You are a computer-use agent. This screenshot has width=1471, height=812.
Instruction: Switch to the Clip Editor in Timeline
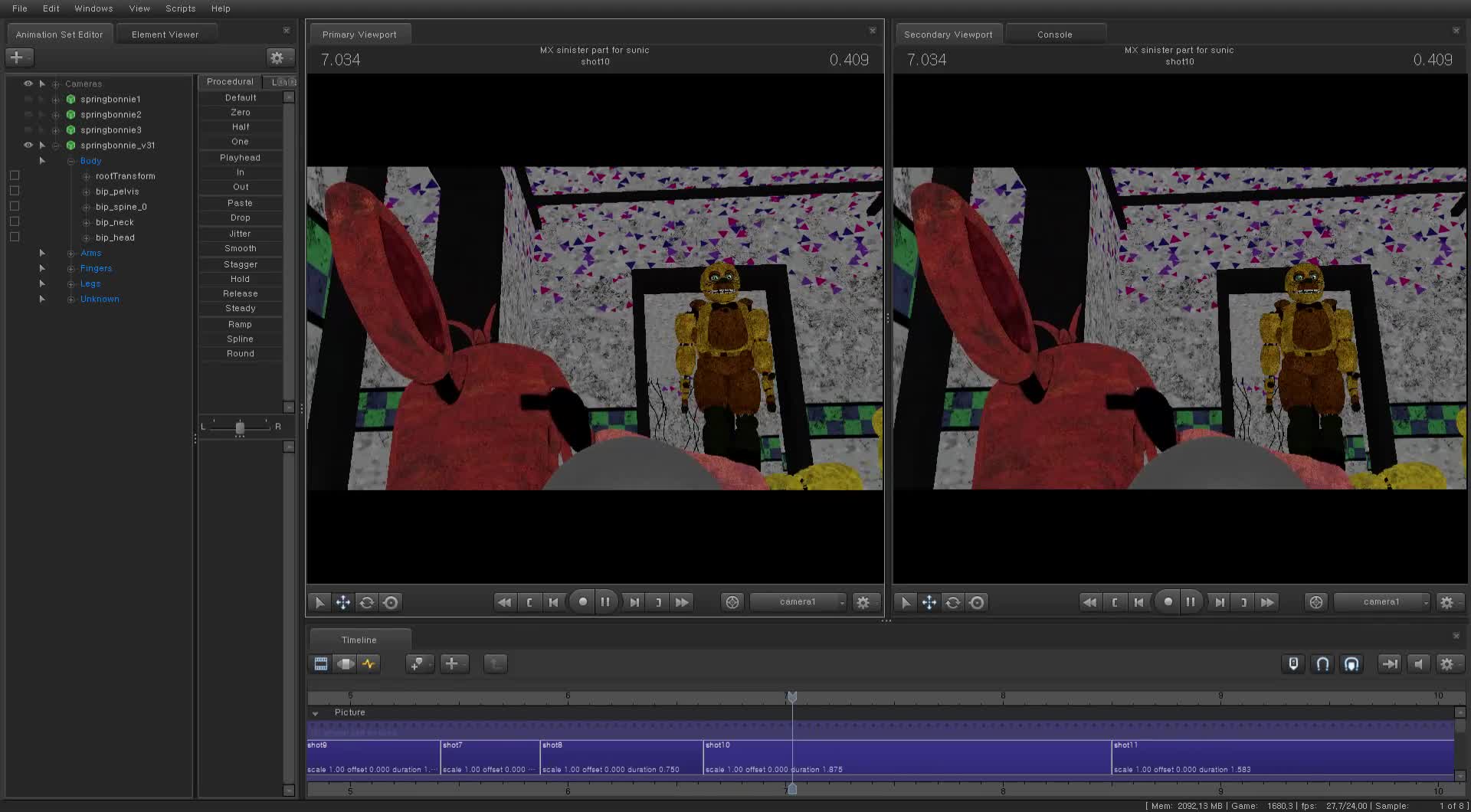(321, 664)
